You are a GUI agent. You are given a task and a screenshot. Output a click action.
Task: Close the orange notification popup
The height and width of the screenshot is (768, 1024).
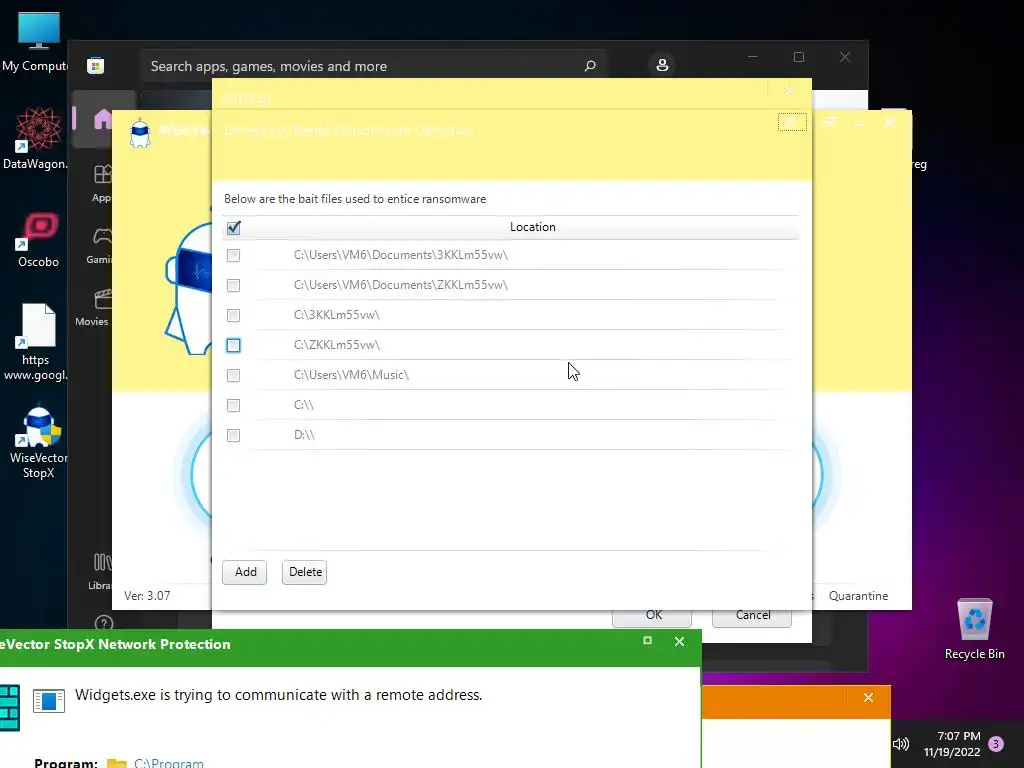point(868,697)
